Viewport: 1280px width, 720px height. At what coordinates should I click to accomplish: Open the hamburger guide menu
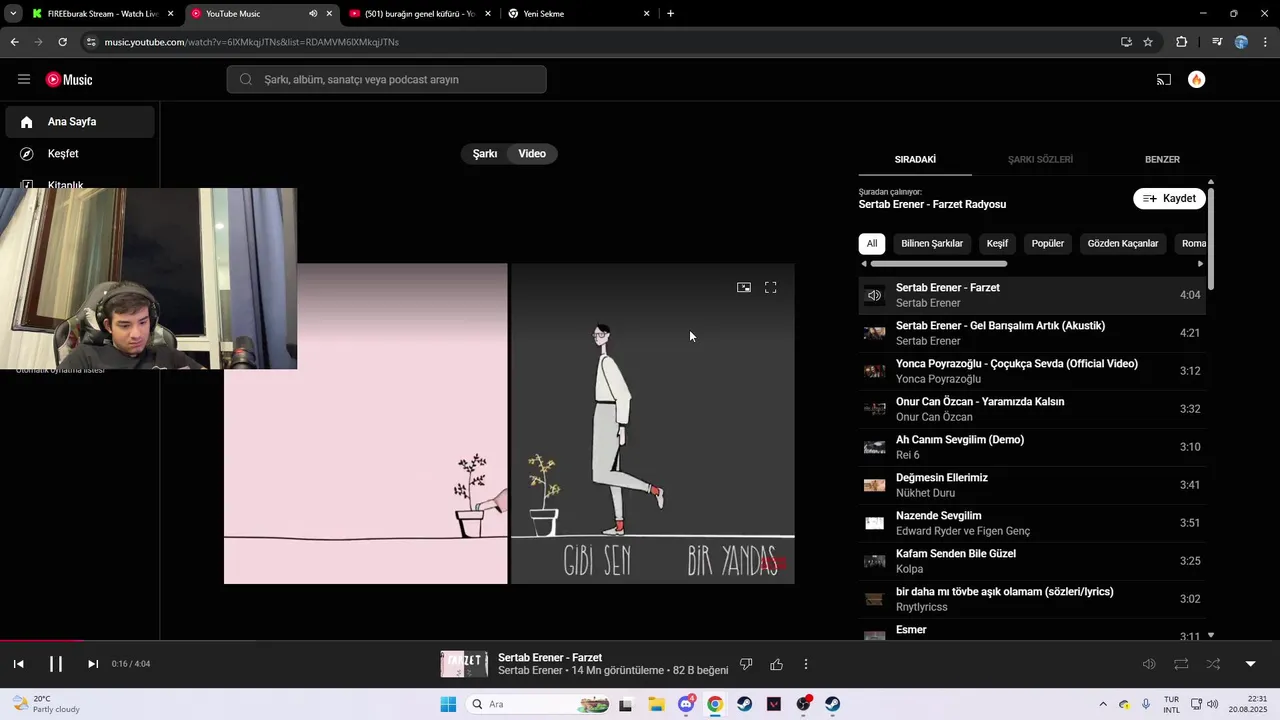[24, 79]
